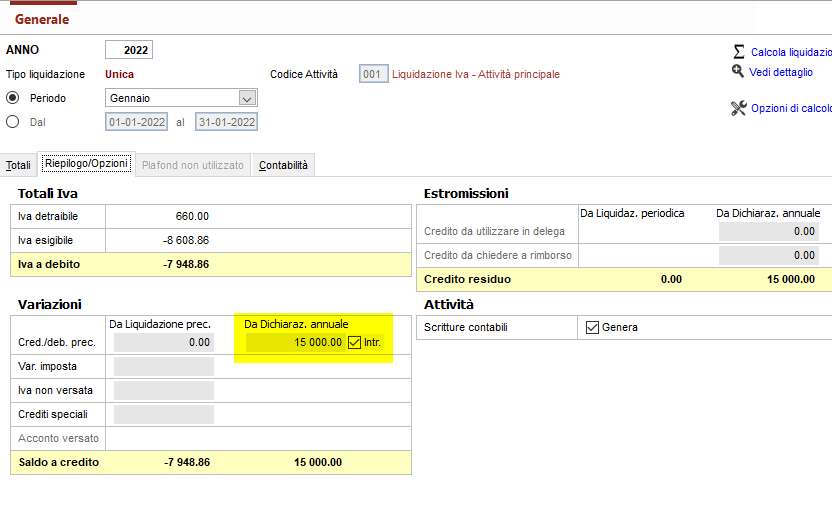Click the Credito da utilizzare in delega field
This screenshot has height=527, width=832.
[768, 231]
